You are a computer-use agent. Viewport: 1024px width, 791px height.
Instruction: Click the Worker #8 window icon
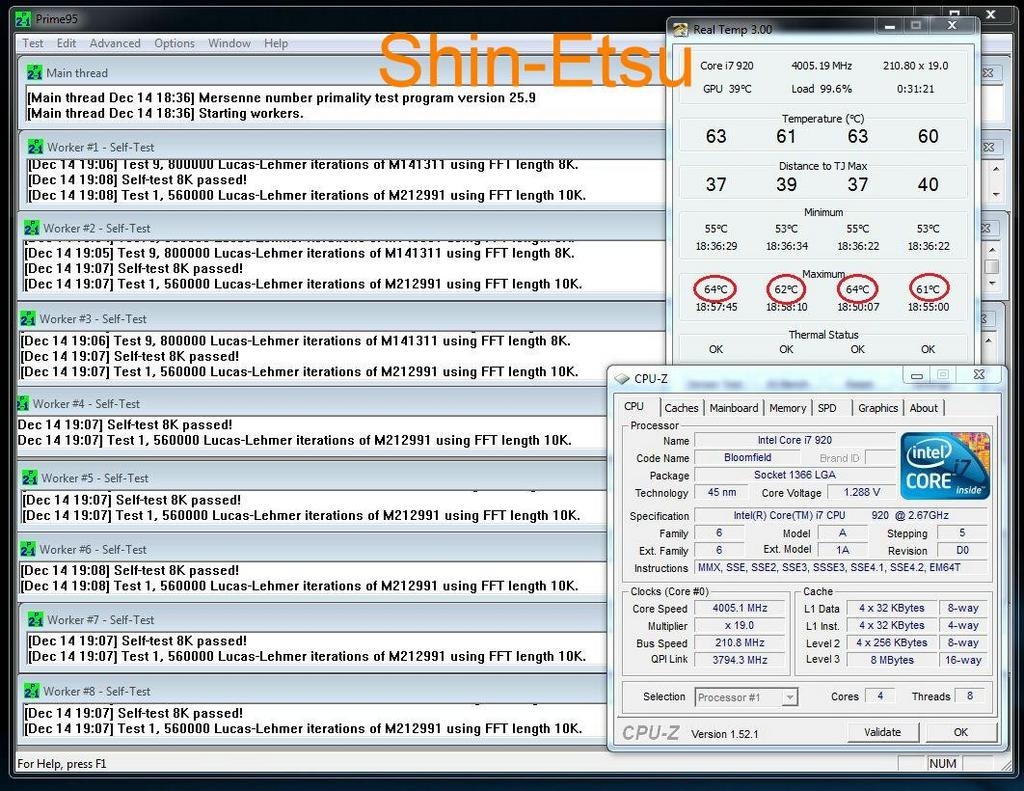(32, 690)
